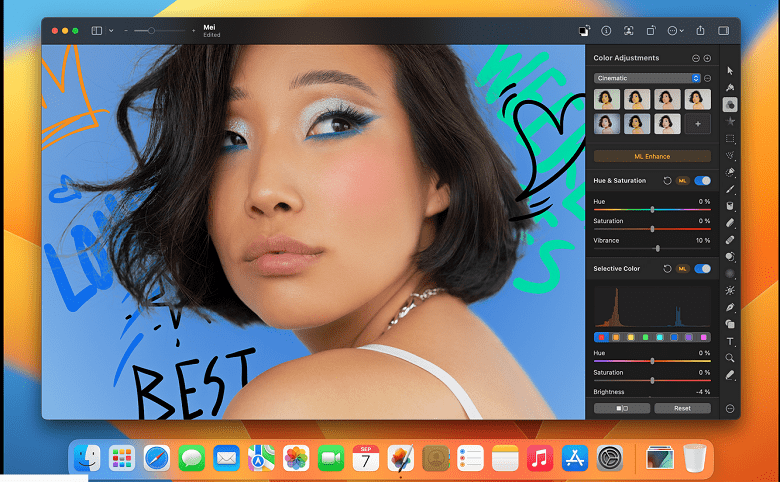
Task: Apply the first Cinematic preset thumbnail
Action: (x=607, y=99)
